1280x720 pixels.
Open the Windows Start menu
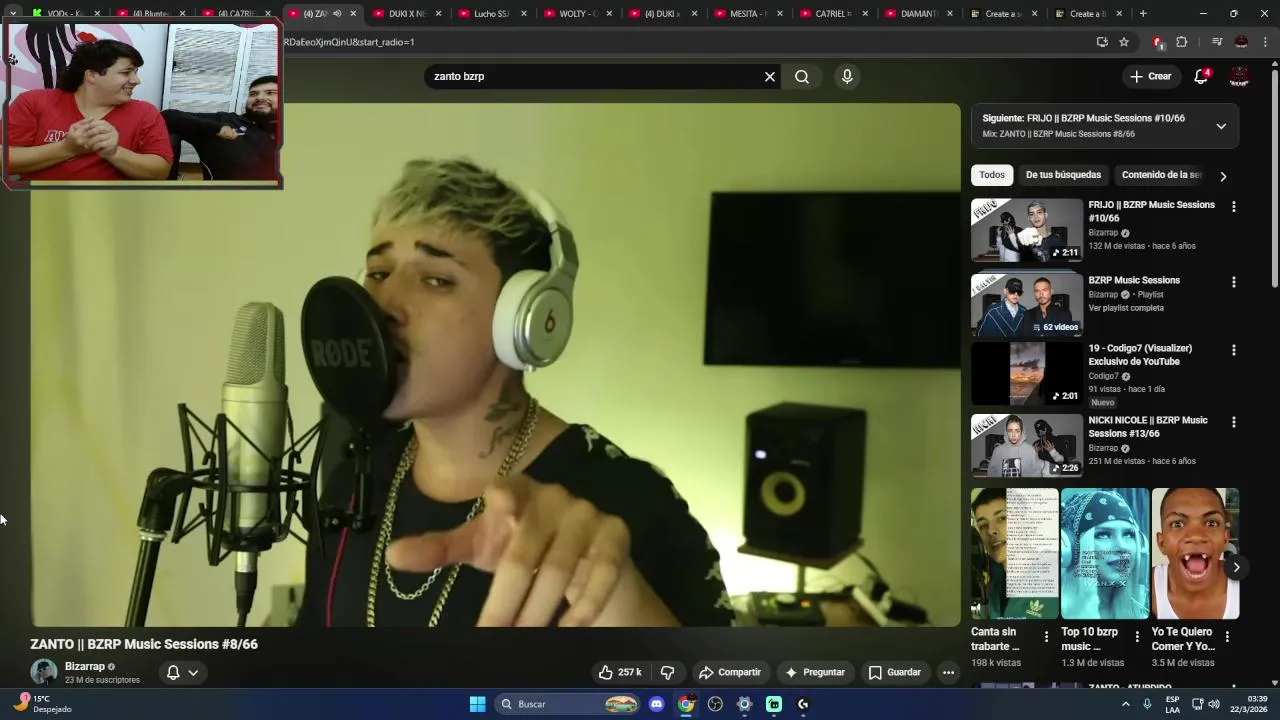(x=478, y=704)
